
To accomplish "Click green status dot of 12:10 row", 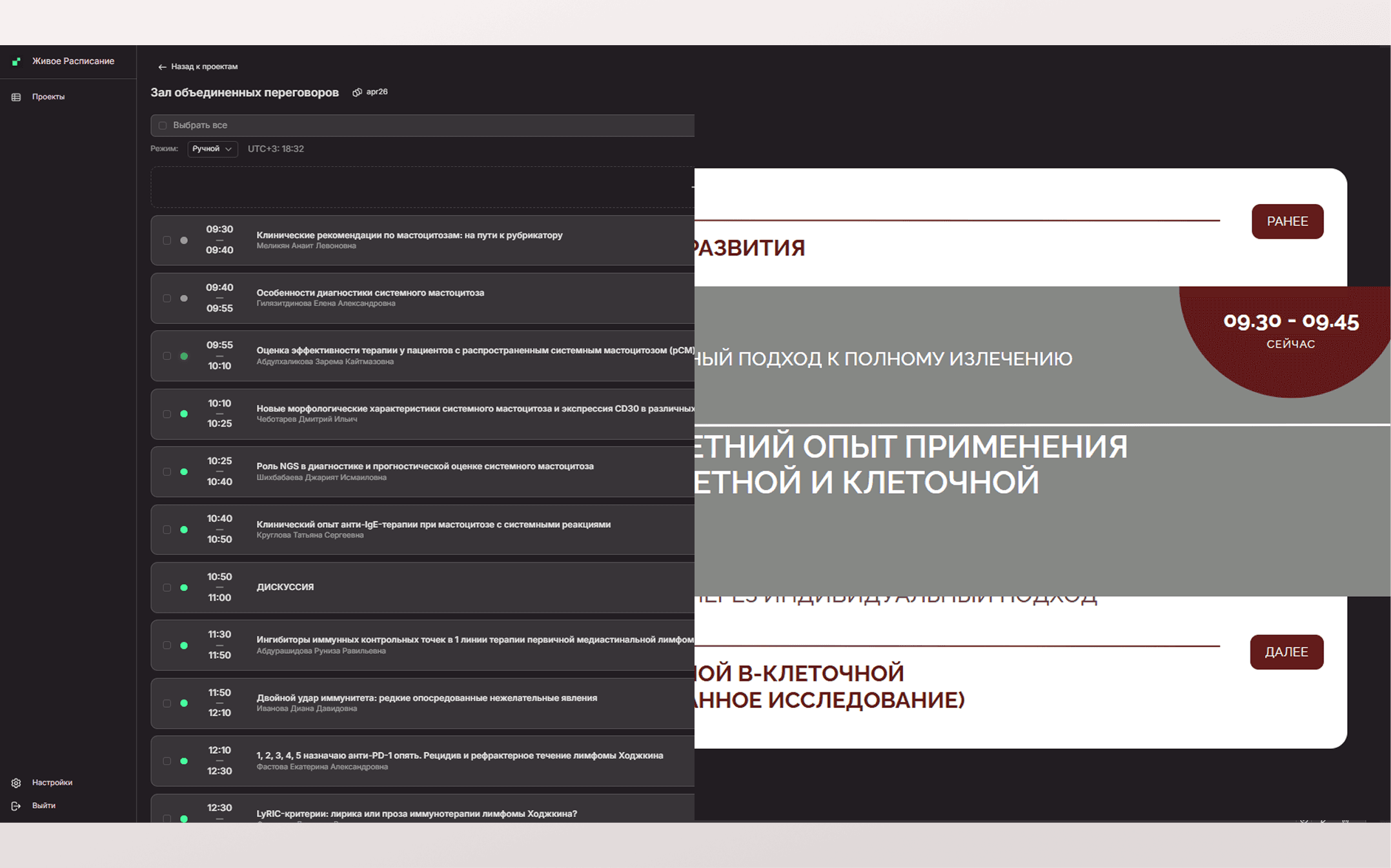I will (x=184, y=761).
